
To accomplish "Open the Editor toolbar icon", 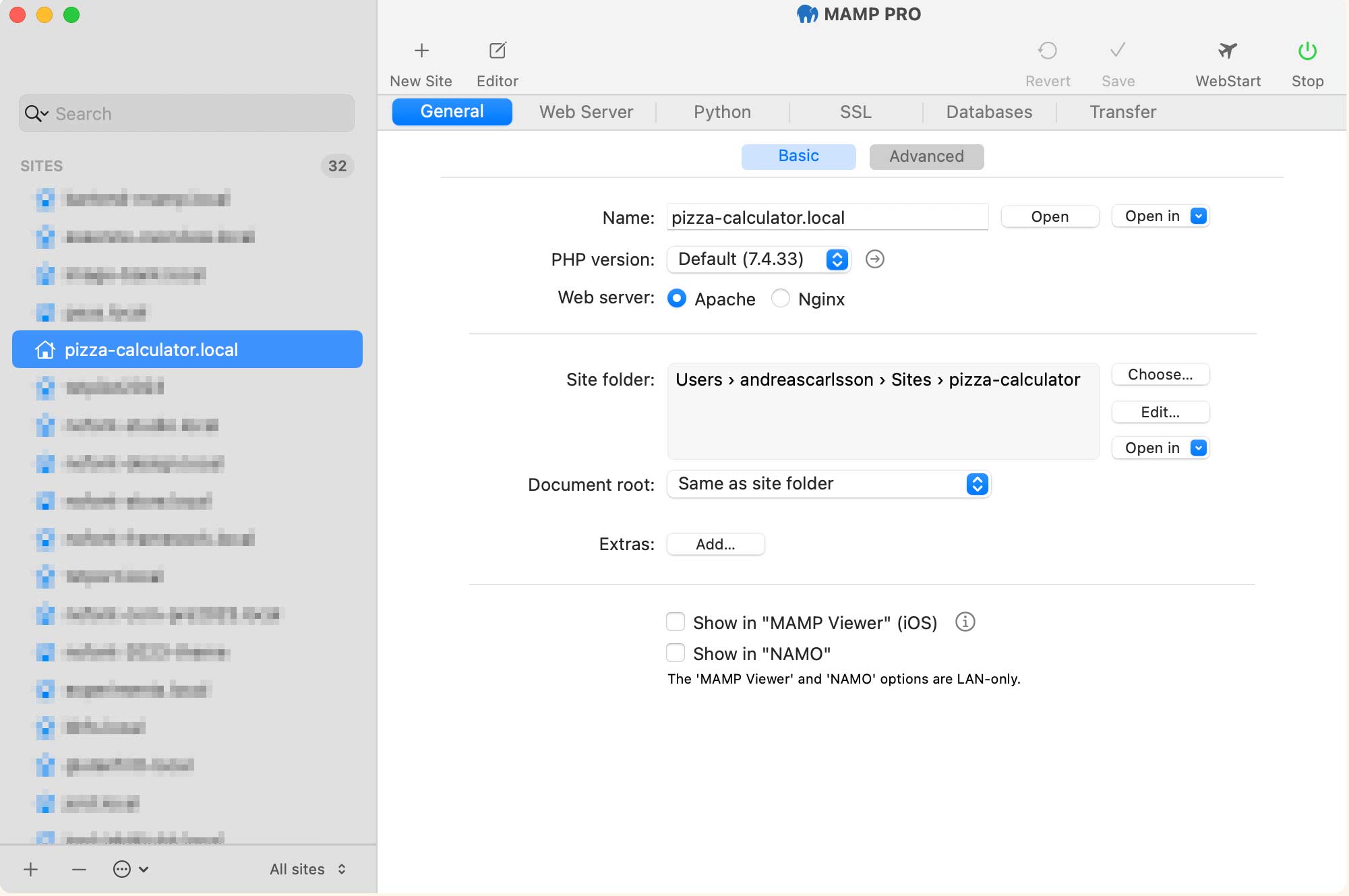I will tap(498, 51).
